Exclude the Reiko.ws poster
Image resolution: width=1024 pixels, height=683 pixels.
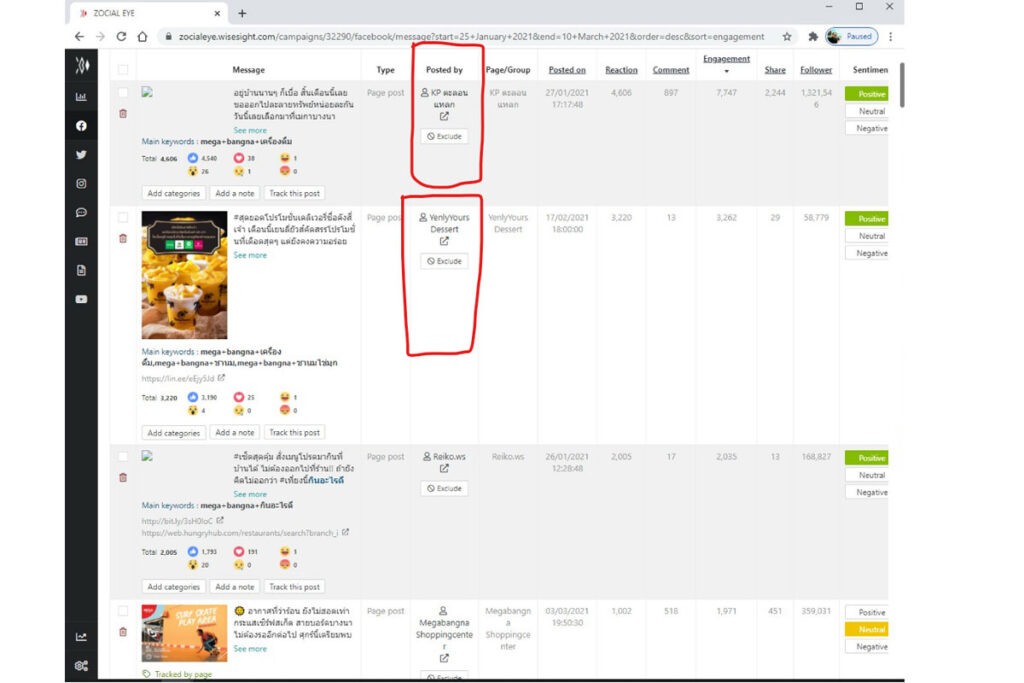coord(444,488)
